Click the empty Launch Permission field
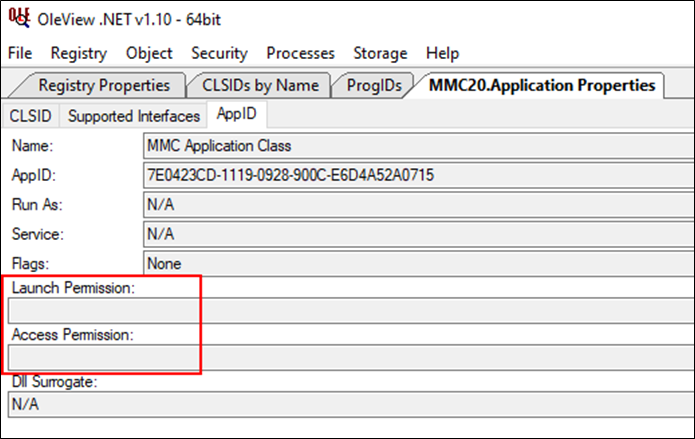Image resolution: width=695 pixels, height=439 pixels. [x=351, y=310]
